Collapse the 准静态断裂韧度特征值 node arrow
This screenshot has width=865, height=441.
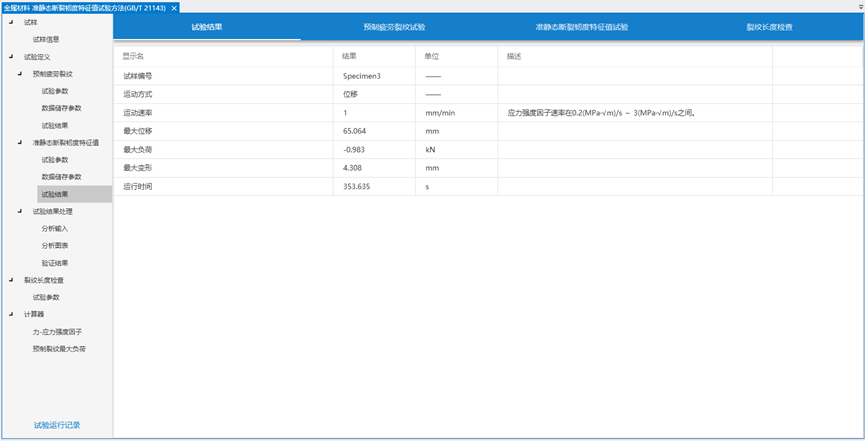tap(19, 142)
